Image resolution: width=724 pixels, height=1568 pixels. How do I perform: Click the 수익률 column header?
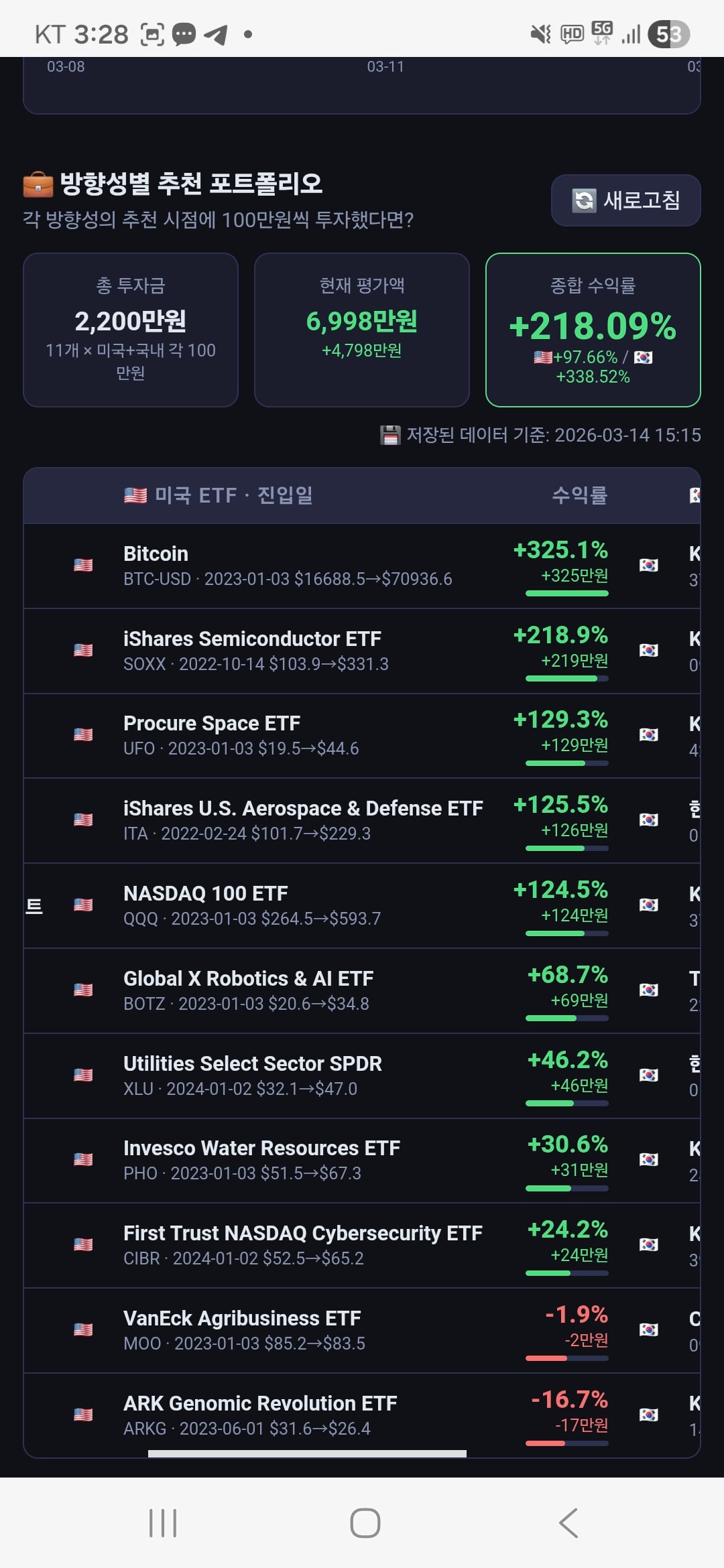pyautogui.click(x=579, y=495)
